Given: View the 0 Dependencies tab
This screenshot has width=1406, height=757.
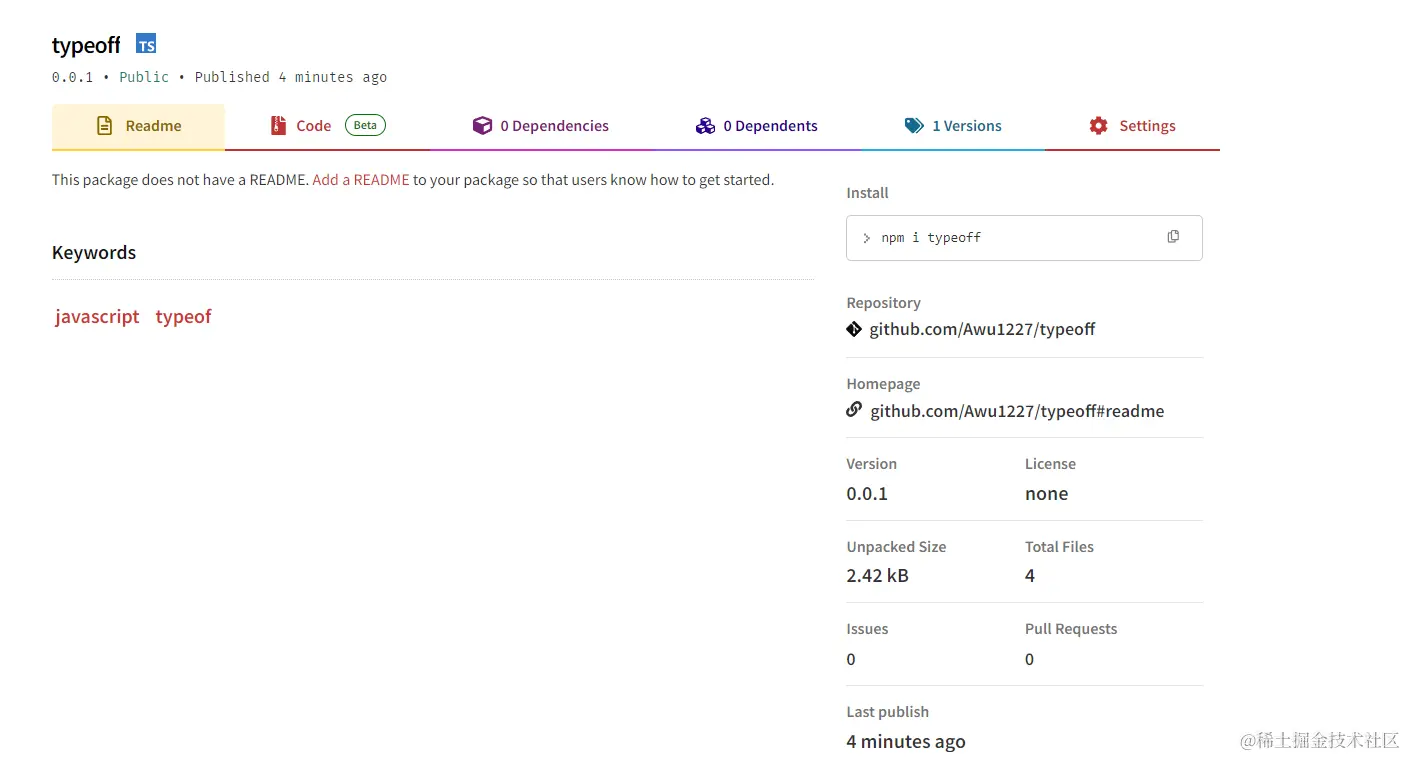Looking at the screenshot, I should (541, 127).
